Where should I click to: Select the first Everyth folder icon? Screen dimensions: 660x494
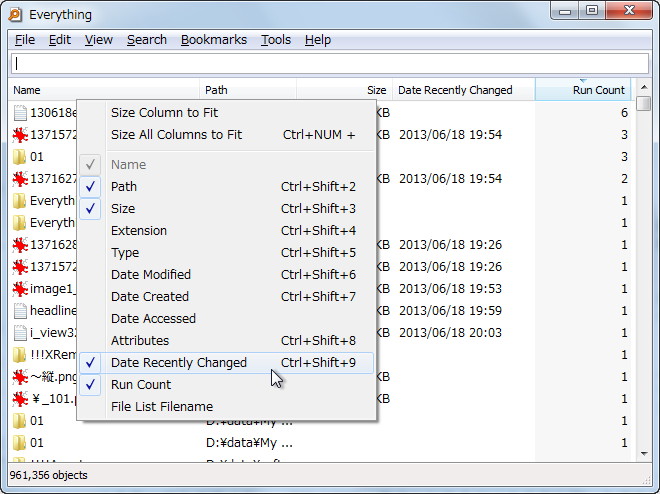(x=19, y=201)
